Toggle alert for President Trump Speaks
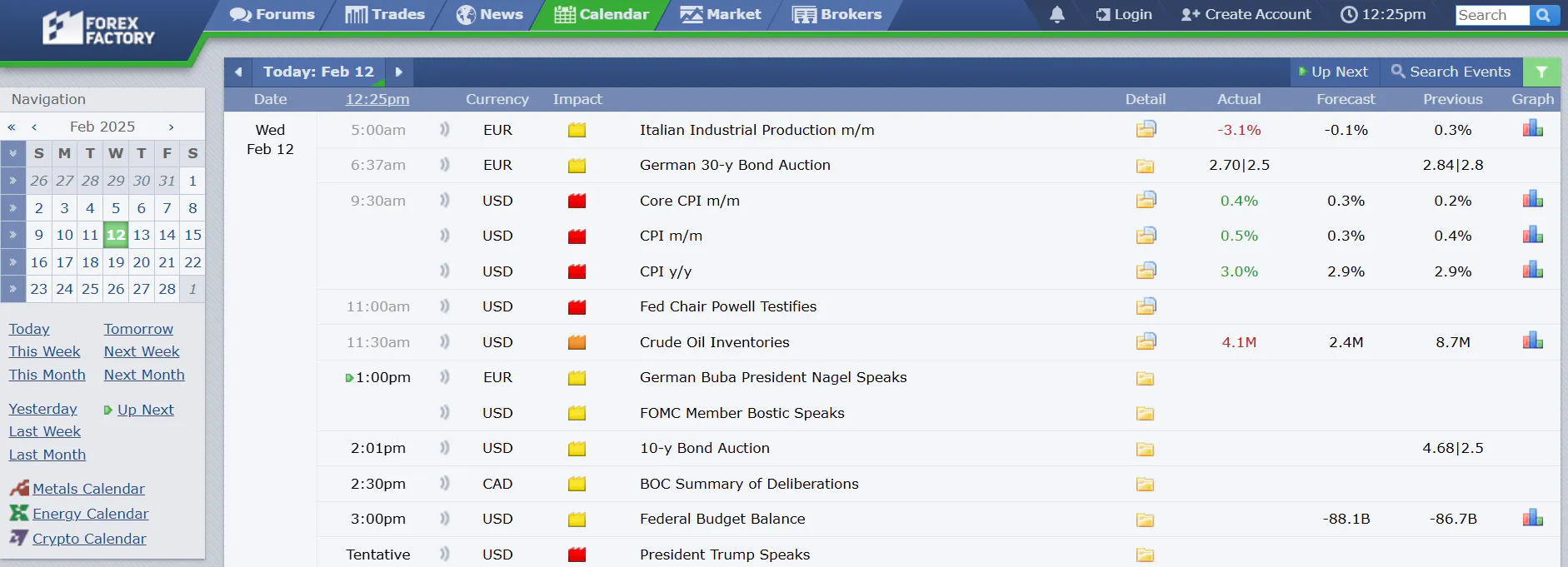This screenshot has width=1568, height=567. pyautogui.click(x=445, y=554)
